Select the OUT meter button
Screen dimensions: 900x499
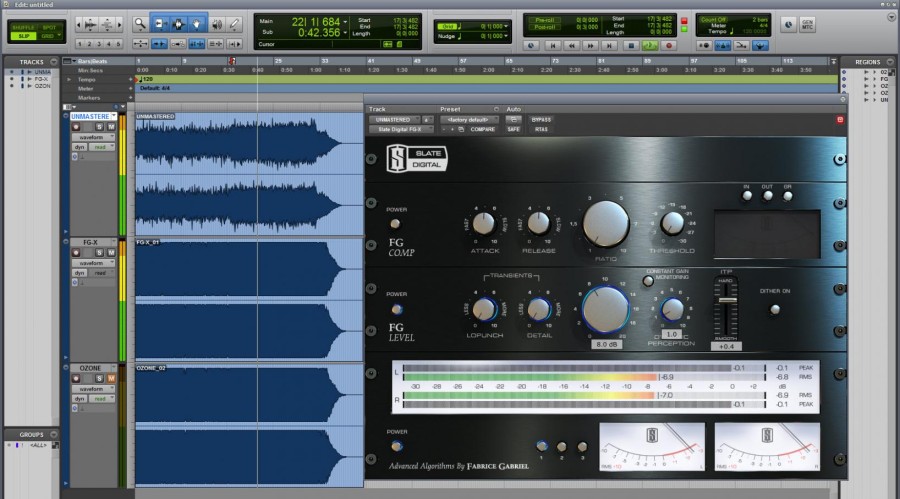767,196
